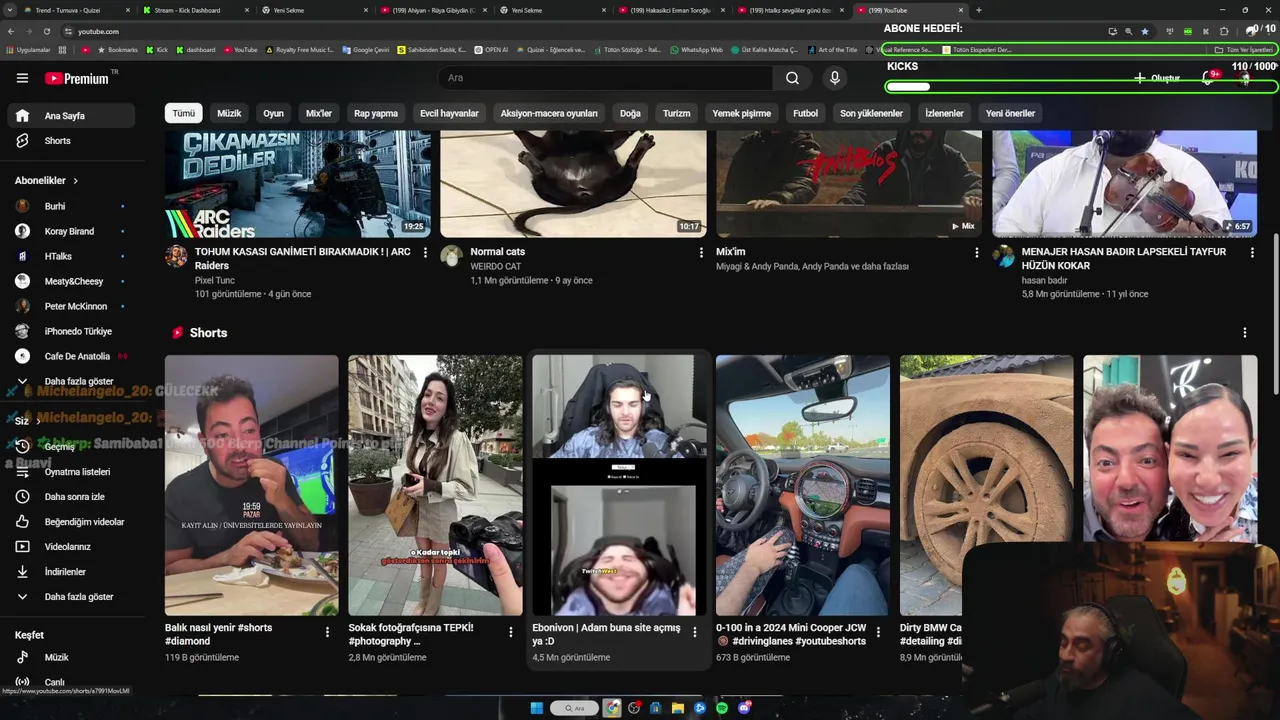Open options menu for MENAJER HASAN BADIR video
This screenshot has width=1280, height=720.
(x=1252, y=253)
